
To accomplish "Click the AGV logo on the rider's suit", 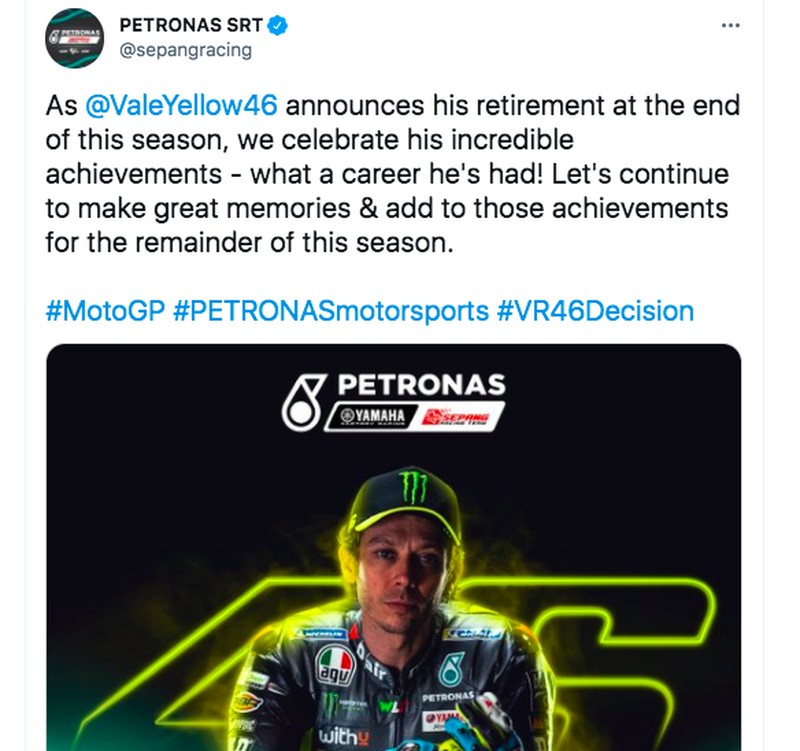I will pyautogui.click(x=337, y=666).
